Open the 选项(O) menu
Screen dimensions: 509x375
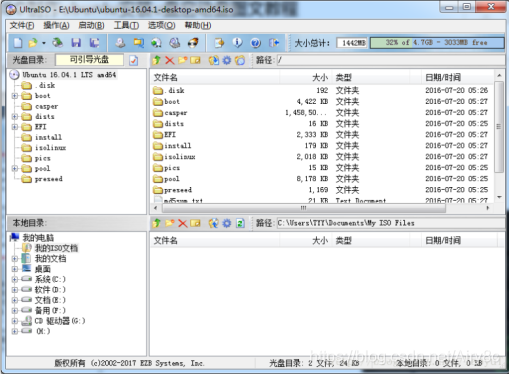pyautogui.click(x=161, y=25)
